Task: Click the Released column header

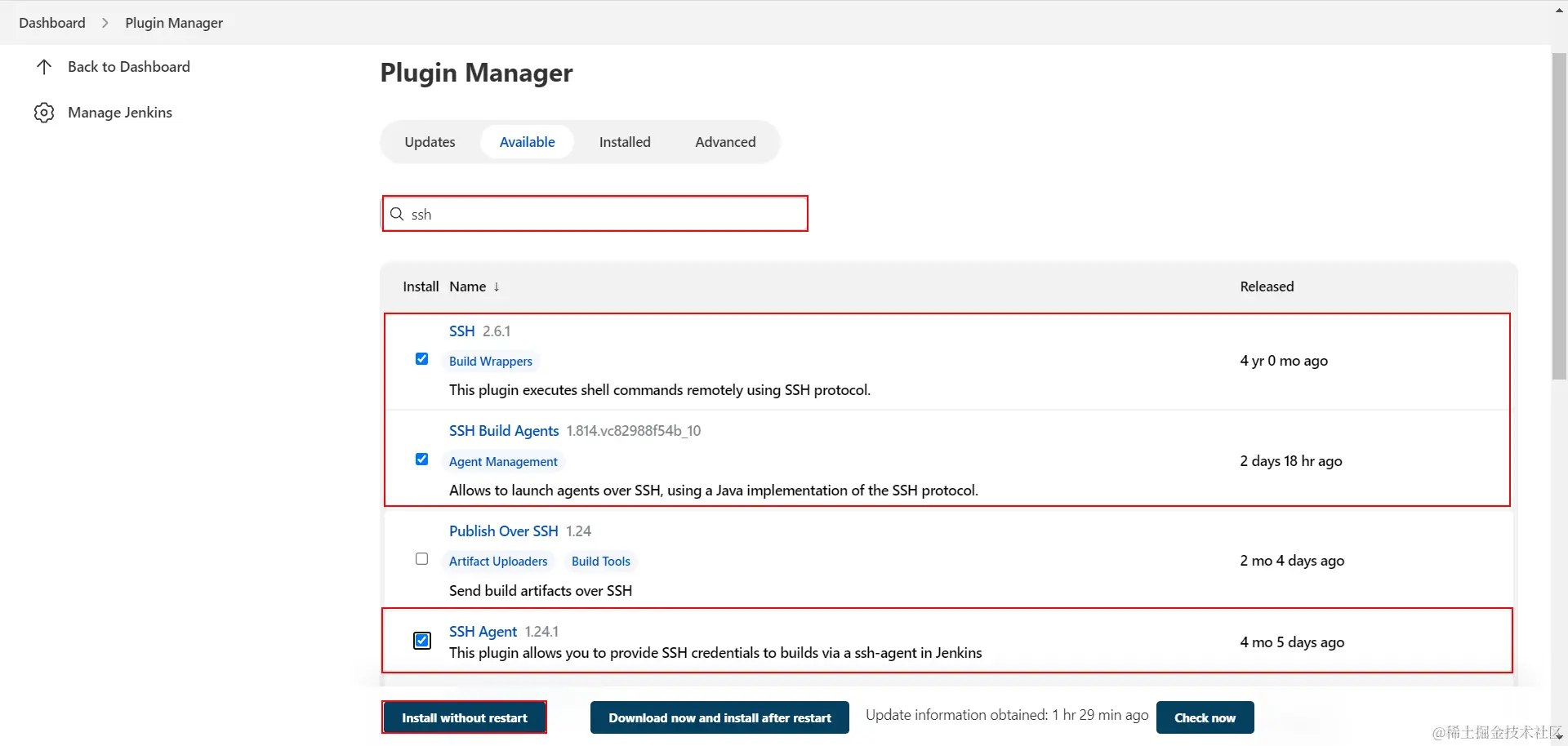Action: tap(1267, 286)
